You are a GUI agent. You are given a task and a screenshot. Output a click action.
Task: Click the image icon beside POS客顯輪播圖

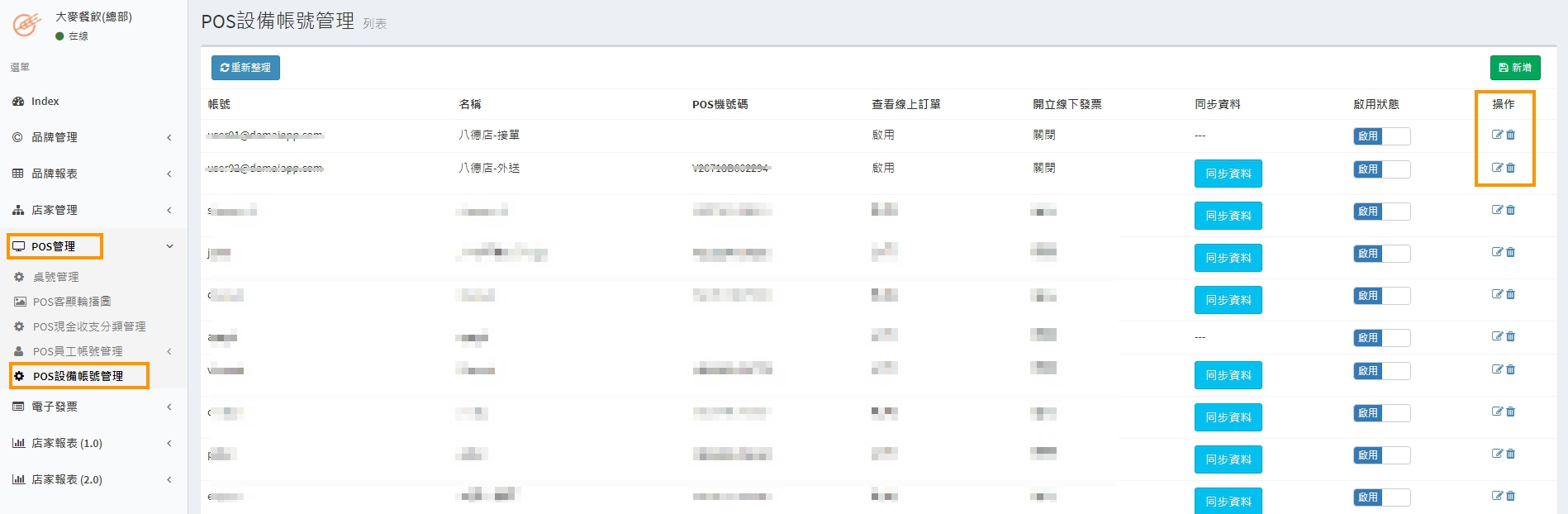pyautogui.click(x=20, y=302)
